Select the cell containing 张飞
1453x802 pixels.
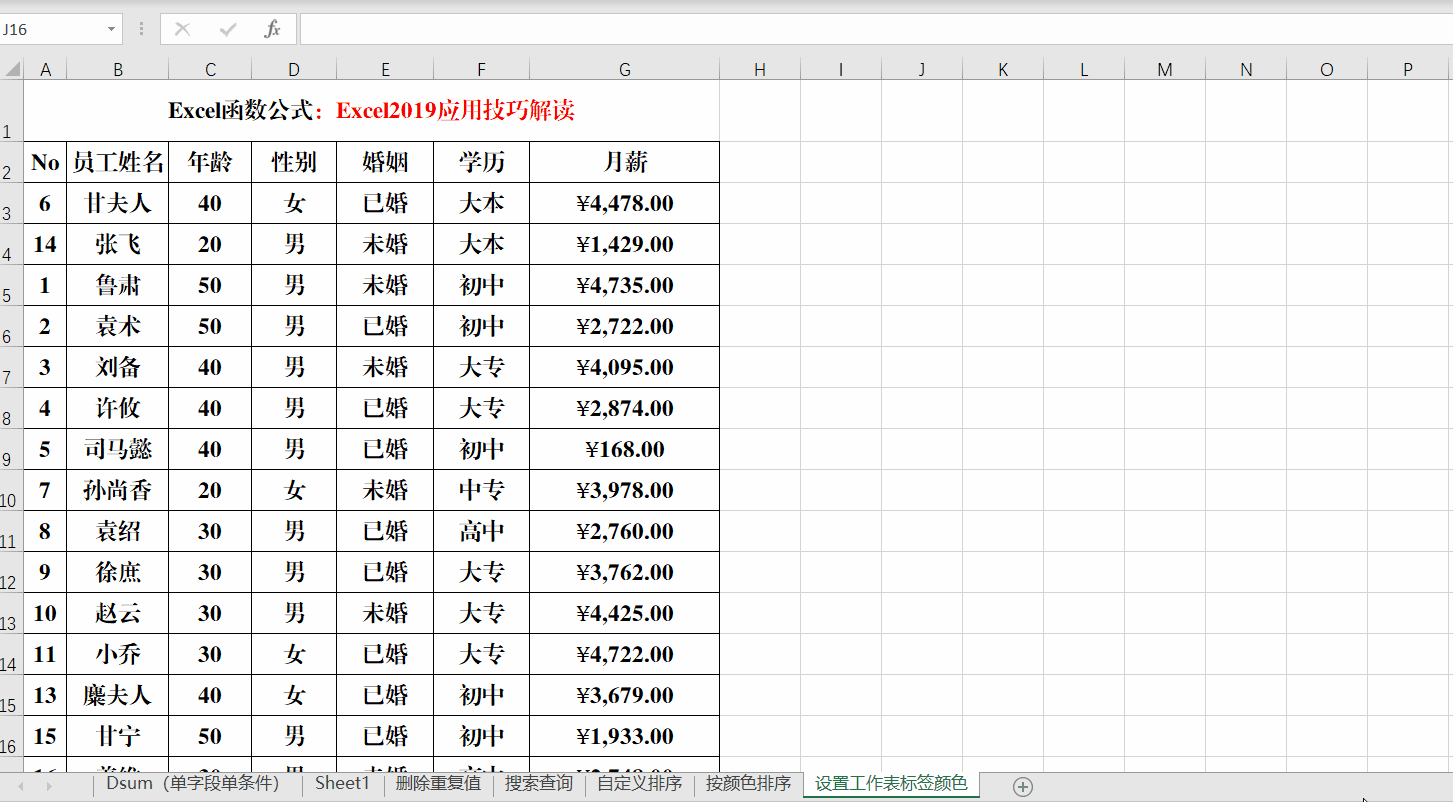tap(118, 244)
